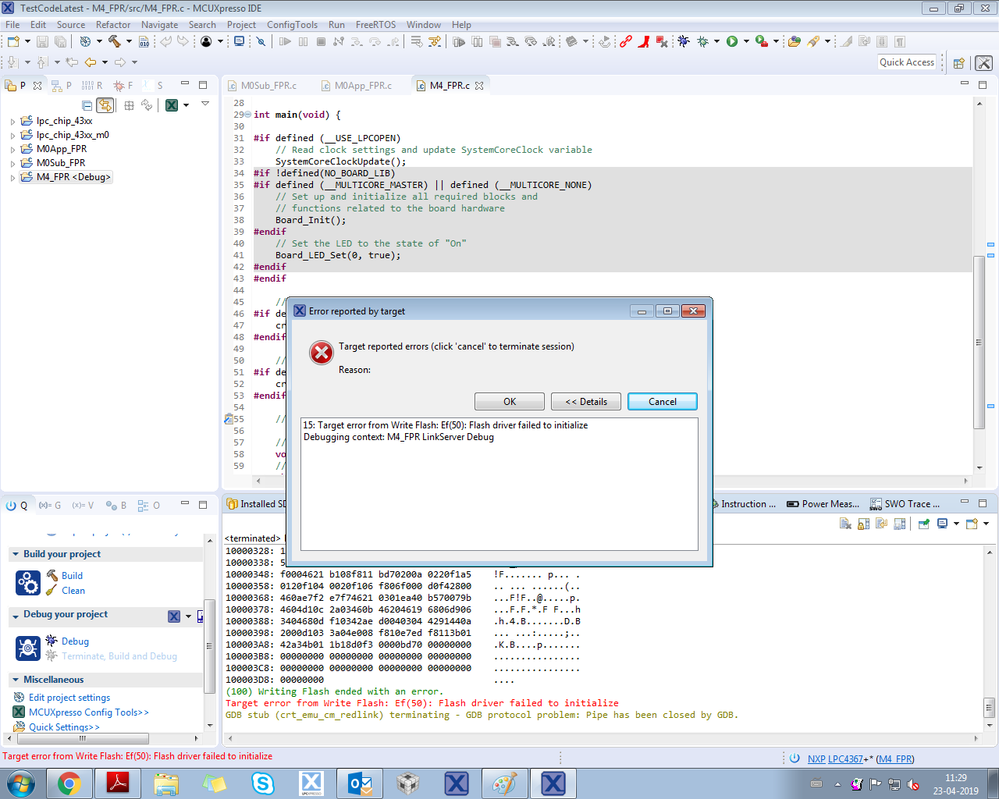Viewport: 999px width, 799px height.
Task: Click the Windows Start button
Action: click(x=20, y=783)
